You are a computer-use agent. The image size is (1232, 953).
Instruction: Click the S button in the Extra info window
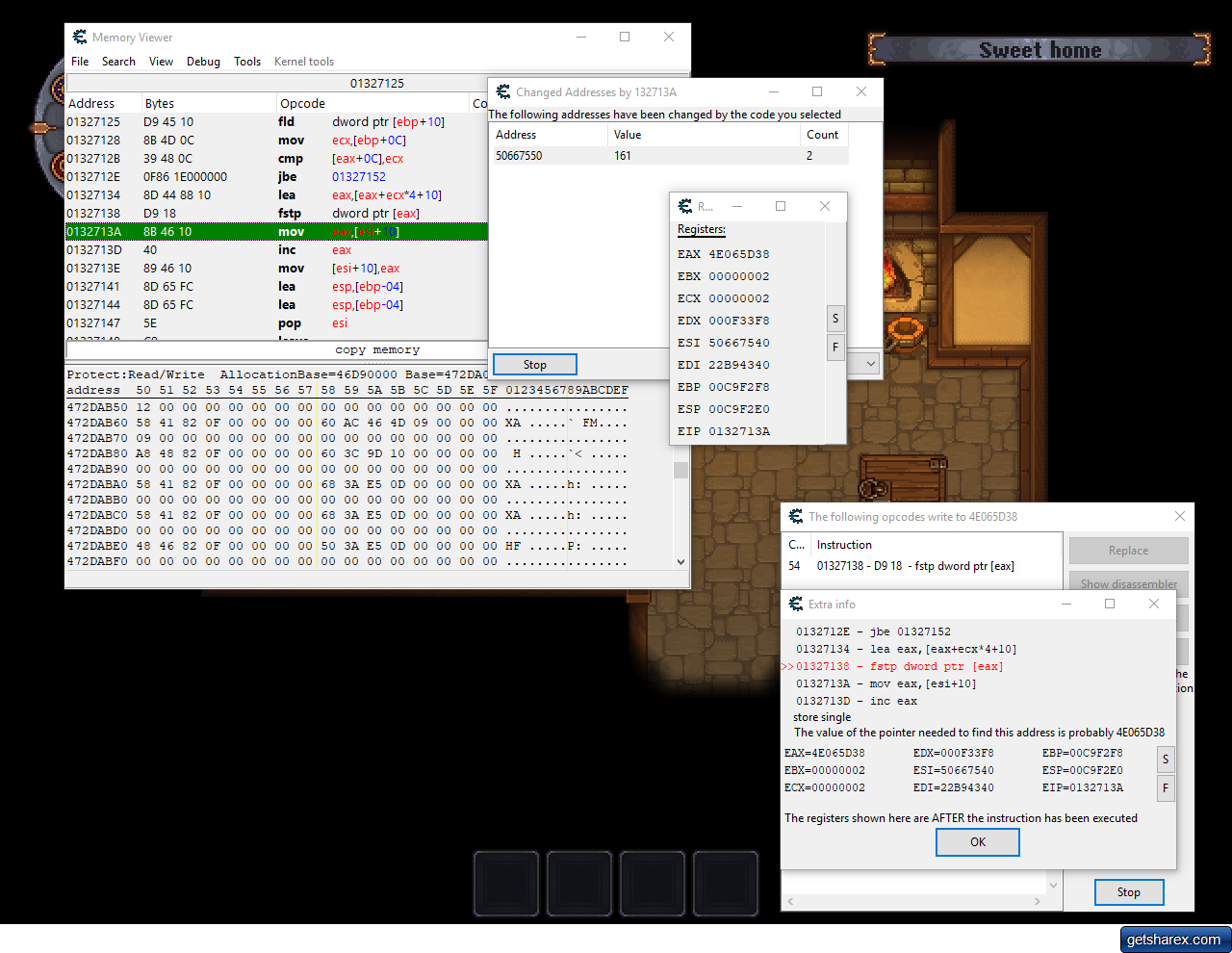1166,760
